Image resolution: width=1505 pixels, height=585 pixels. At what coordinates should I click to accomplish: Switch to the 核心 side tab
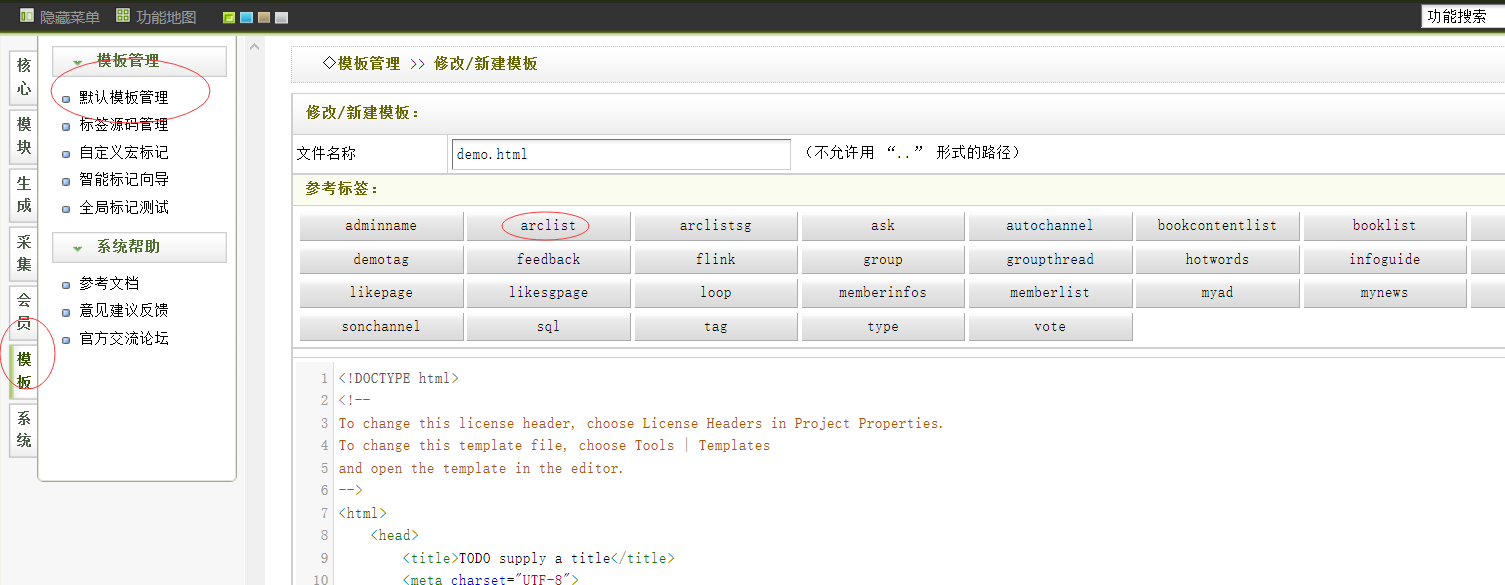point(24,77)
